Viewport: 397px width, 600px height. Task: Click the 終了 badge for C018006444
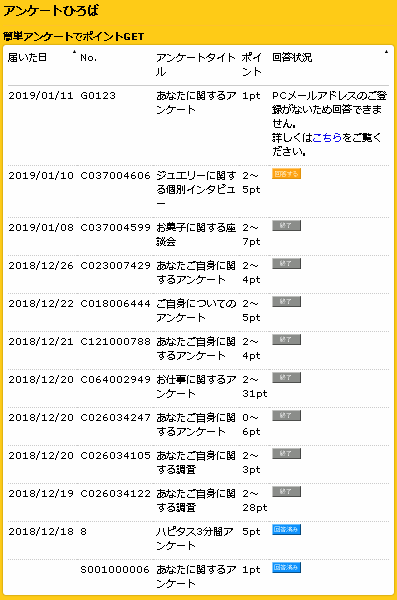(286, 302)
